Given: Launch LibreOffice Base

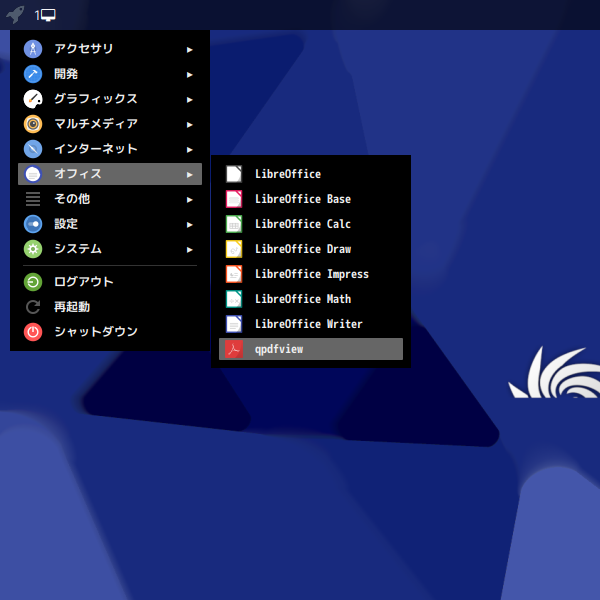Looking at the screenshot, I should pyautogui.click(x=311, y=199).
